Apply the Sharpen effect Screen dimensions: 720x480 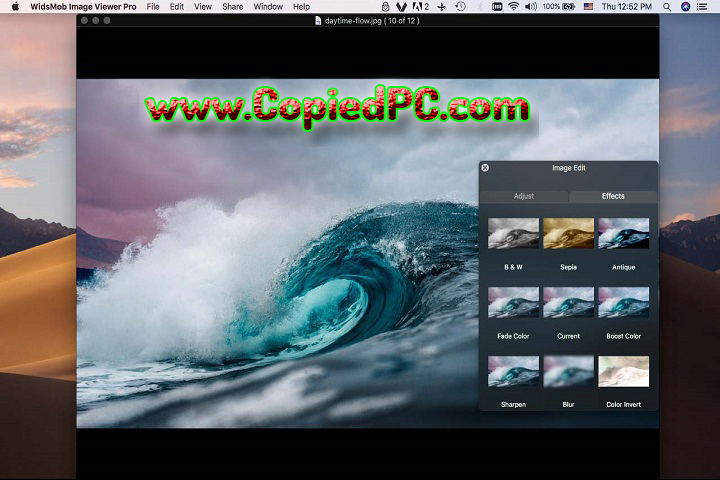pyautogui.click(x=513, y=372)
